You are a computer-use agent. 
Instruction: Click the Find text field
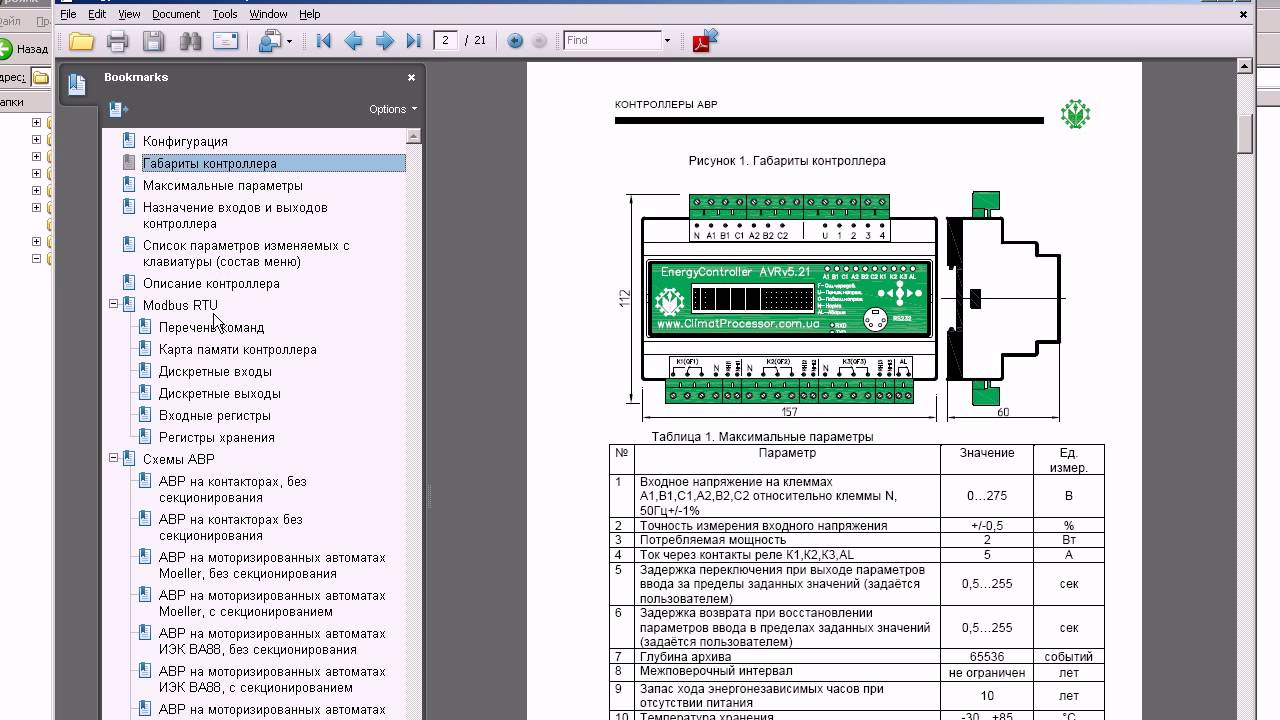(x=612, y=41)
